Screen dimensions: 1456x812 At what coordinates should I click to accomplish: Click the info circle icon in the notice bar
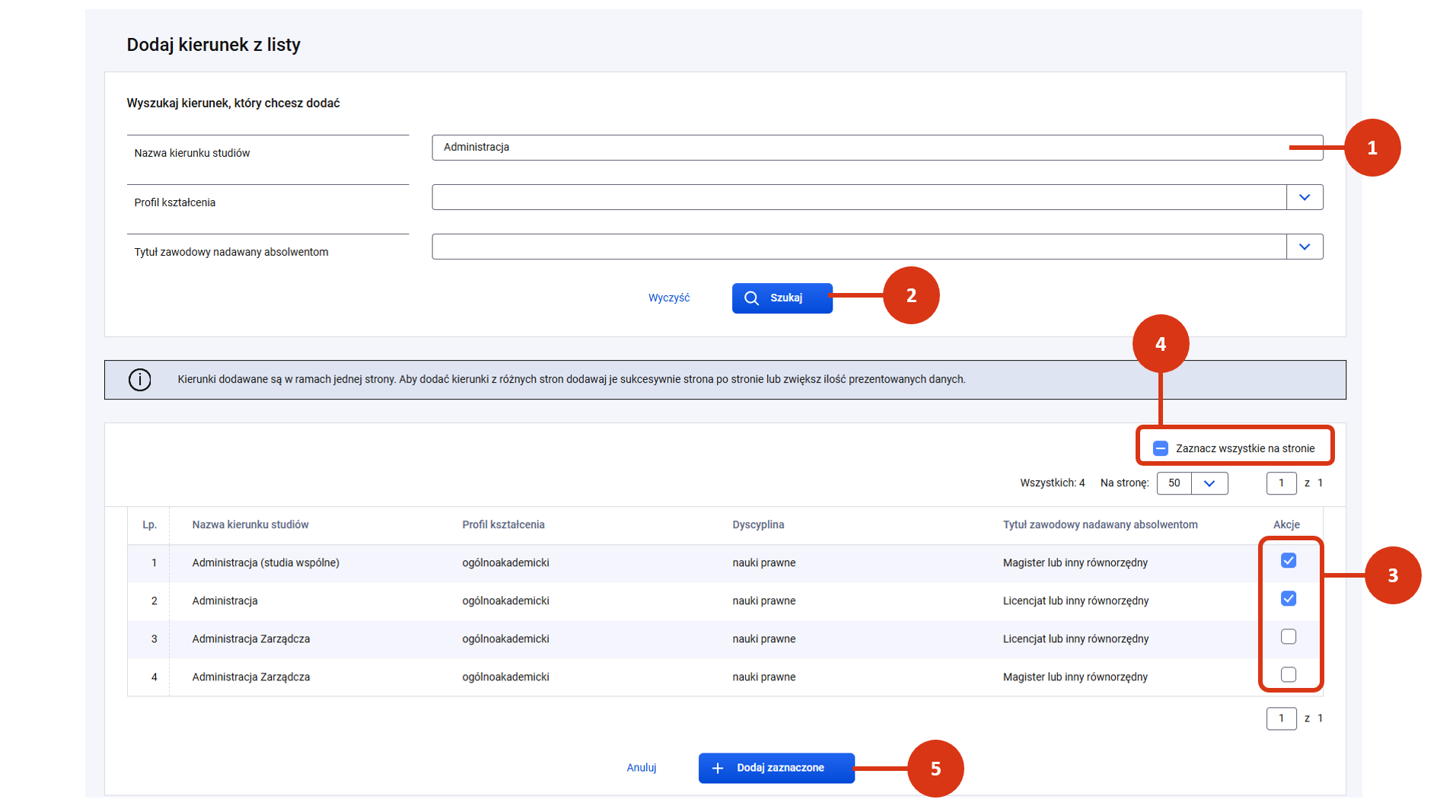click(x=140, y=380)
